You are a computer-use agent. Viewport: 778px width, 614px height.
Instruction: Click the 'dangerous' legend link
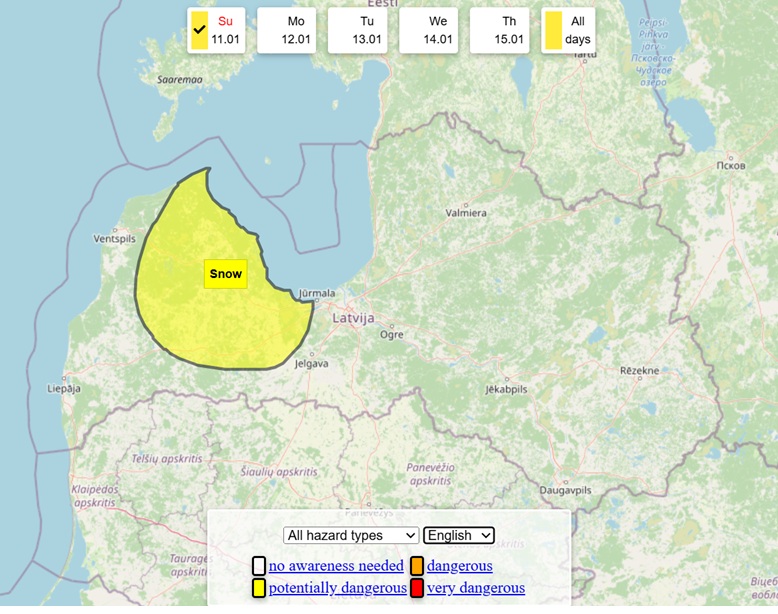click(459, 566)
